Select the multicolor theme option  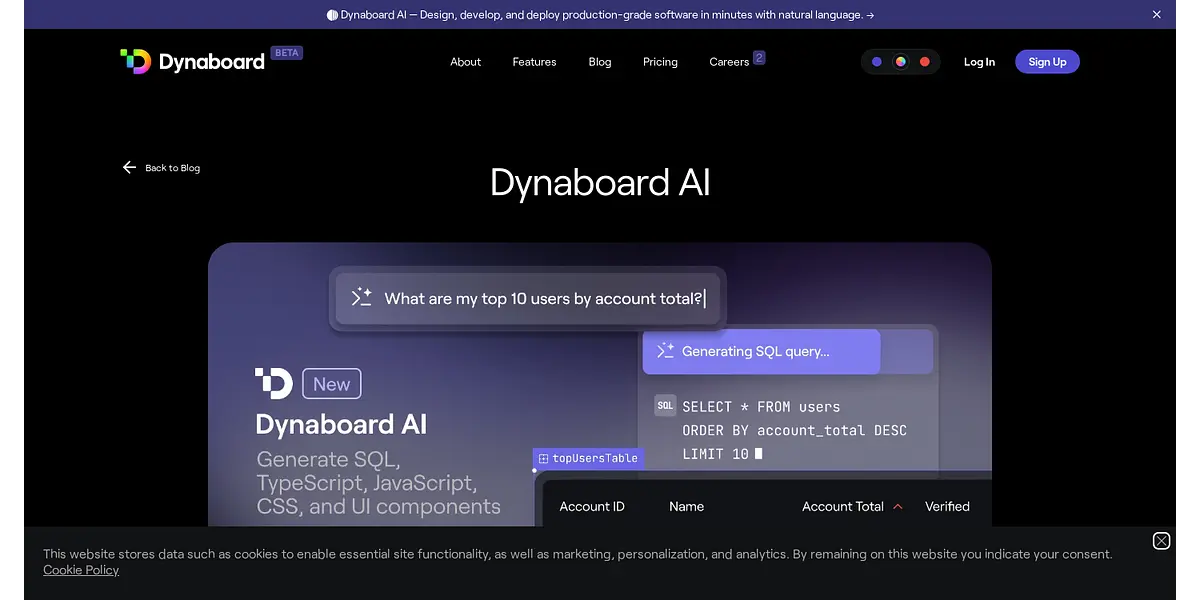(901, 62)
